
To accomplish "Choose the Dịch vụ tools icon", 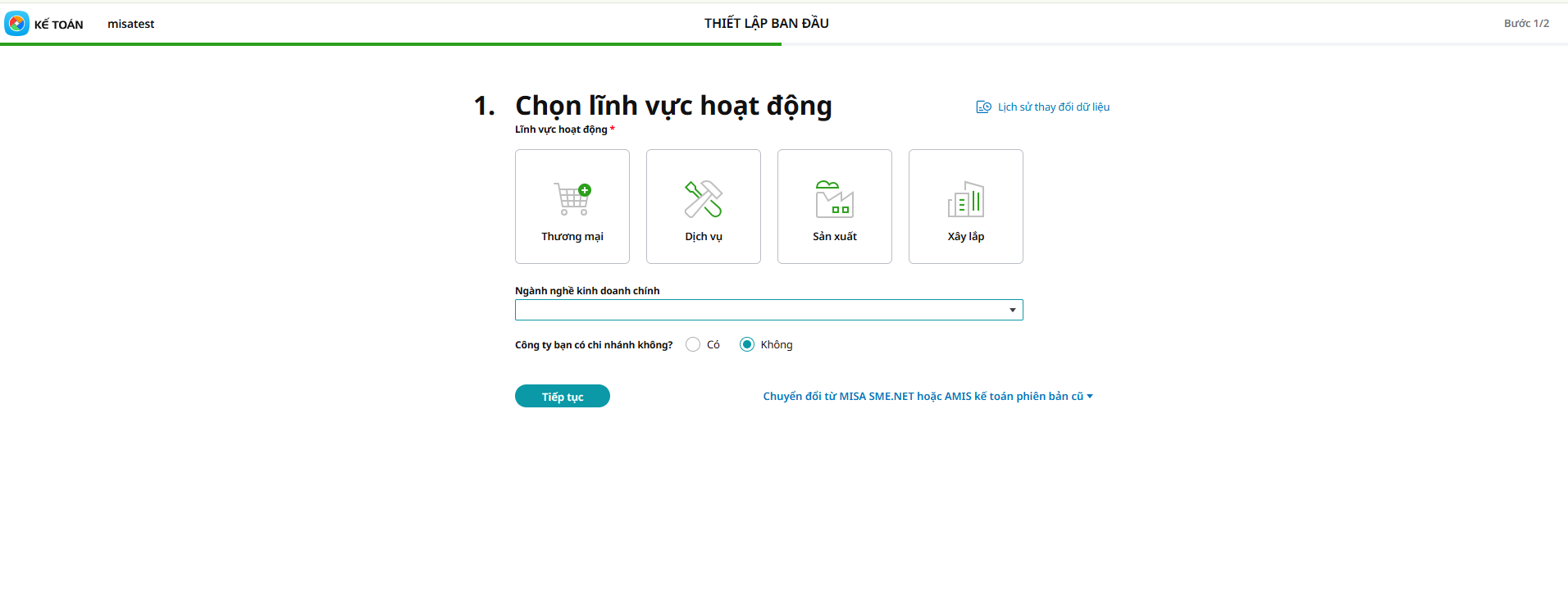I will click(x=704, y=199).
